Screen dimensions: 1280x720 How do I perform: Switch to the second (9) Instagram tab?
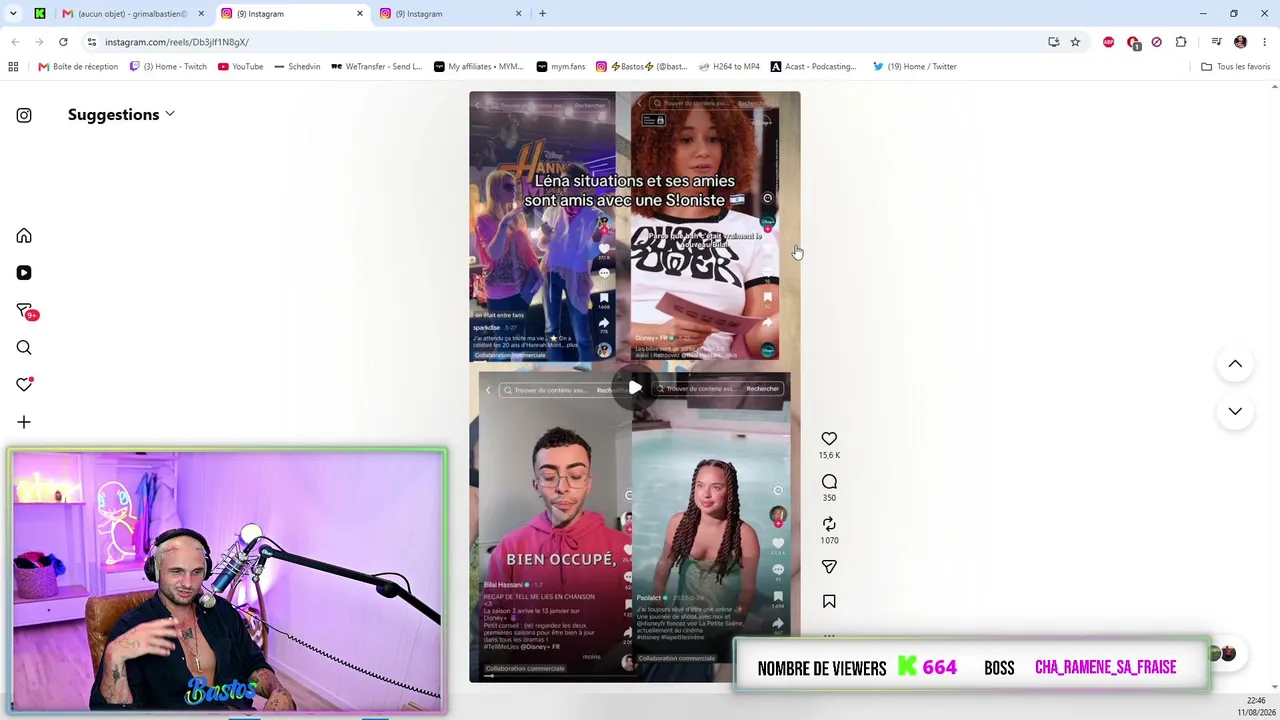pyautogui.click(x=451, y=14)
